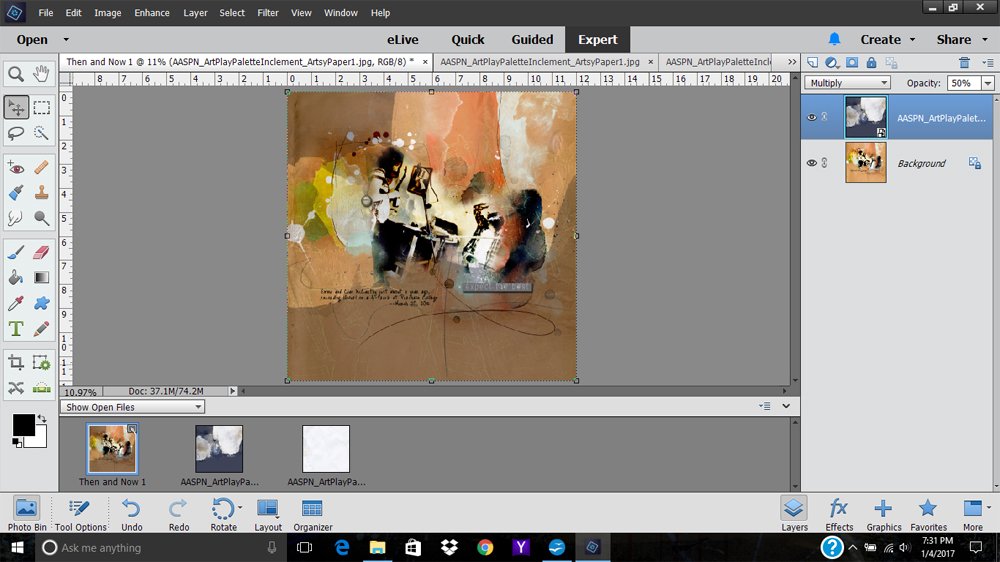Select the Paint Bucket tool
Screen dimensions: 1000x562
16,277
